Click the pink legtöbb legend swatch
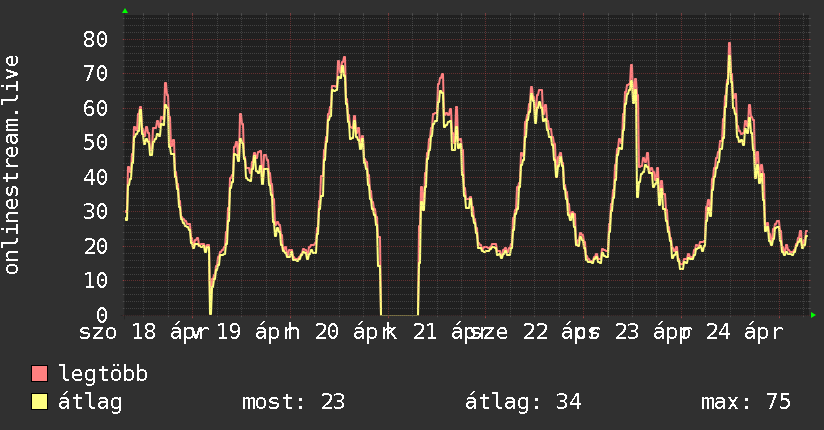The height and width of the screenshot is (430, 824). click(39, 373)
